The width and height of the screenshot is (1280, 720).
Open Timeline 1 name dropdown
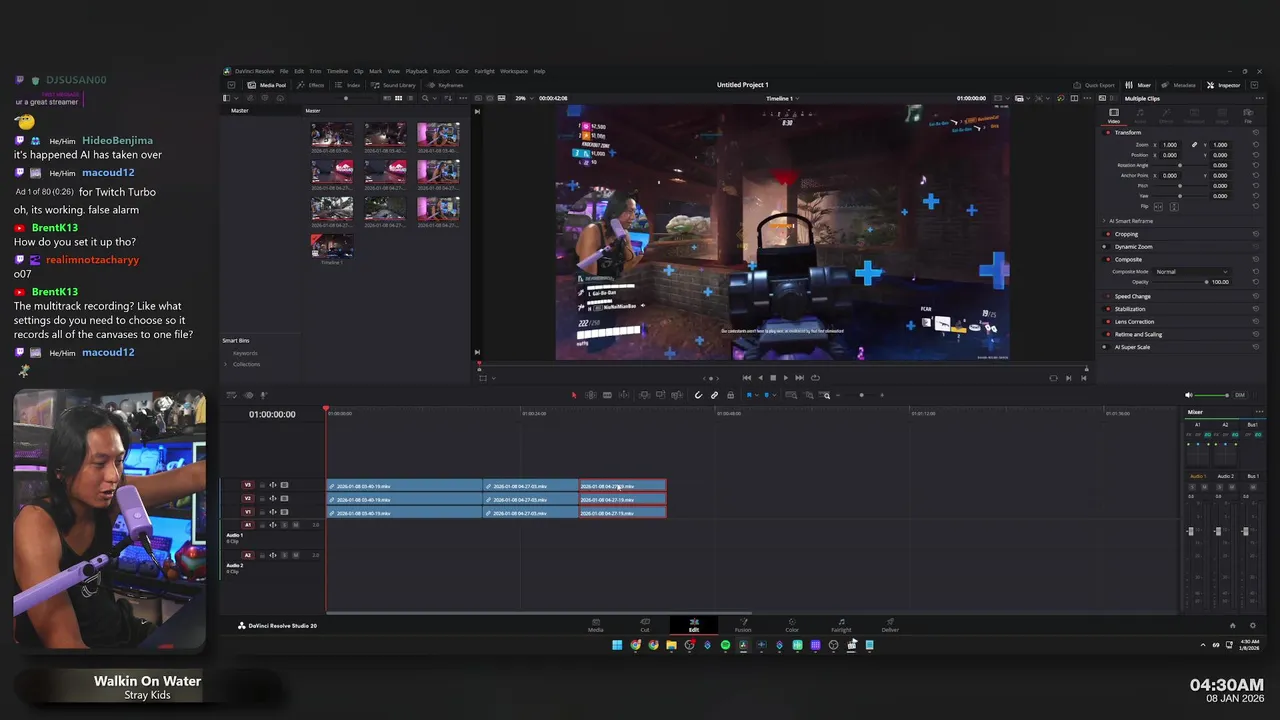tap(782, 98)
